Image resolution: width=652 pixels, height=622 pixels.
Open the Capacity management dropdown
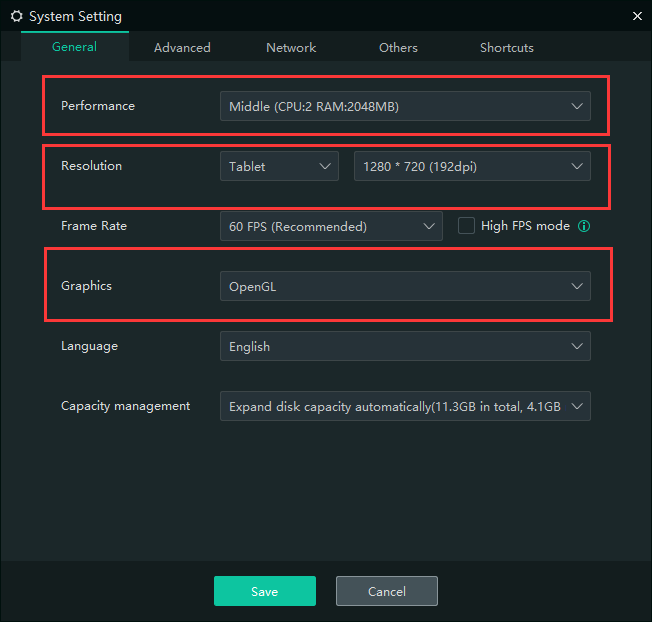pyautogui.click(x=404, y=406)
